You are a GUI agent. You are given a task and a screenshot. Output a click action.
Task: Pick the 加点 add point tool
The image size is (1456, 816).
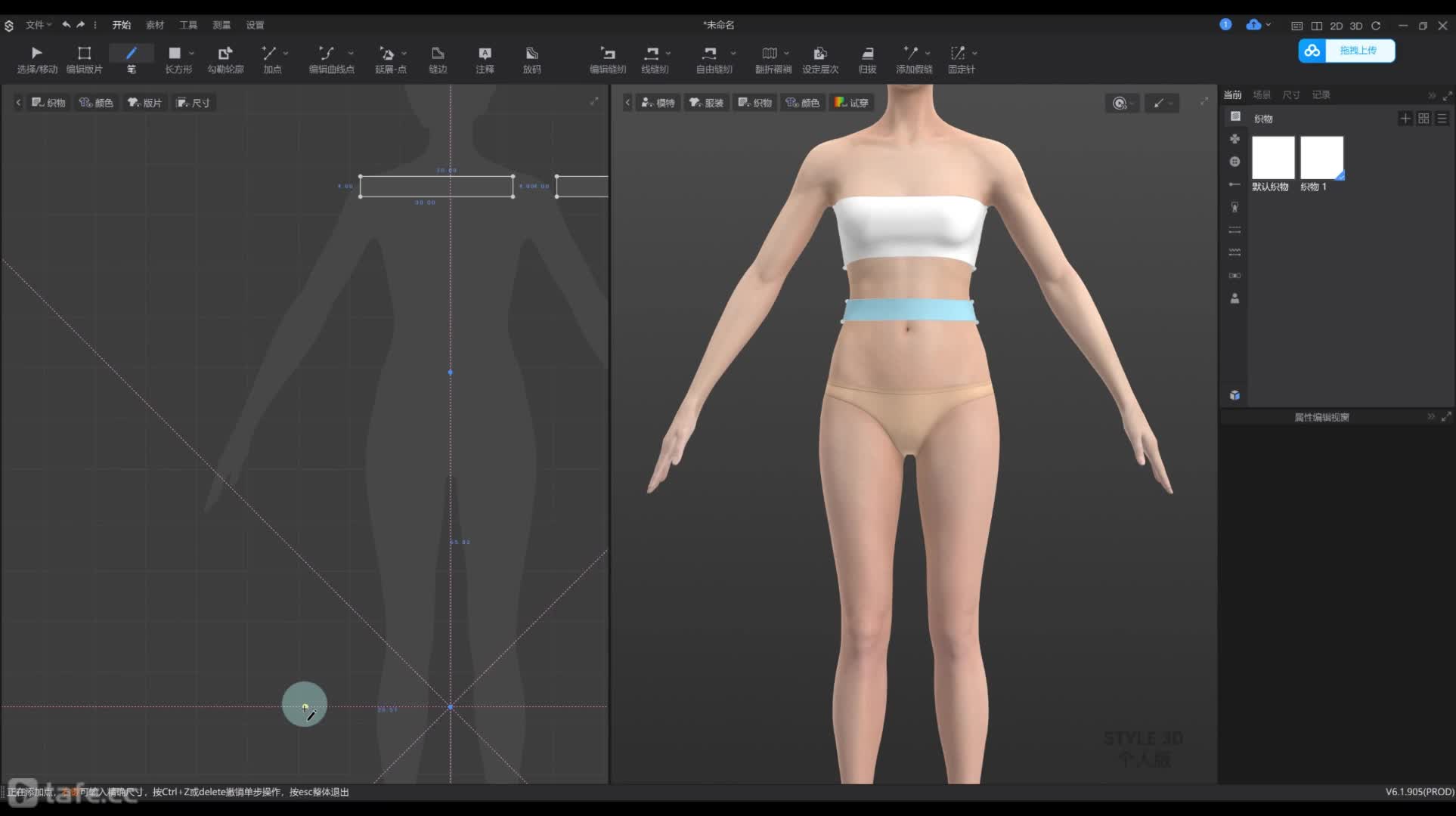tap(271, 60)
